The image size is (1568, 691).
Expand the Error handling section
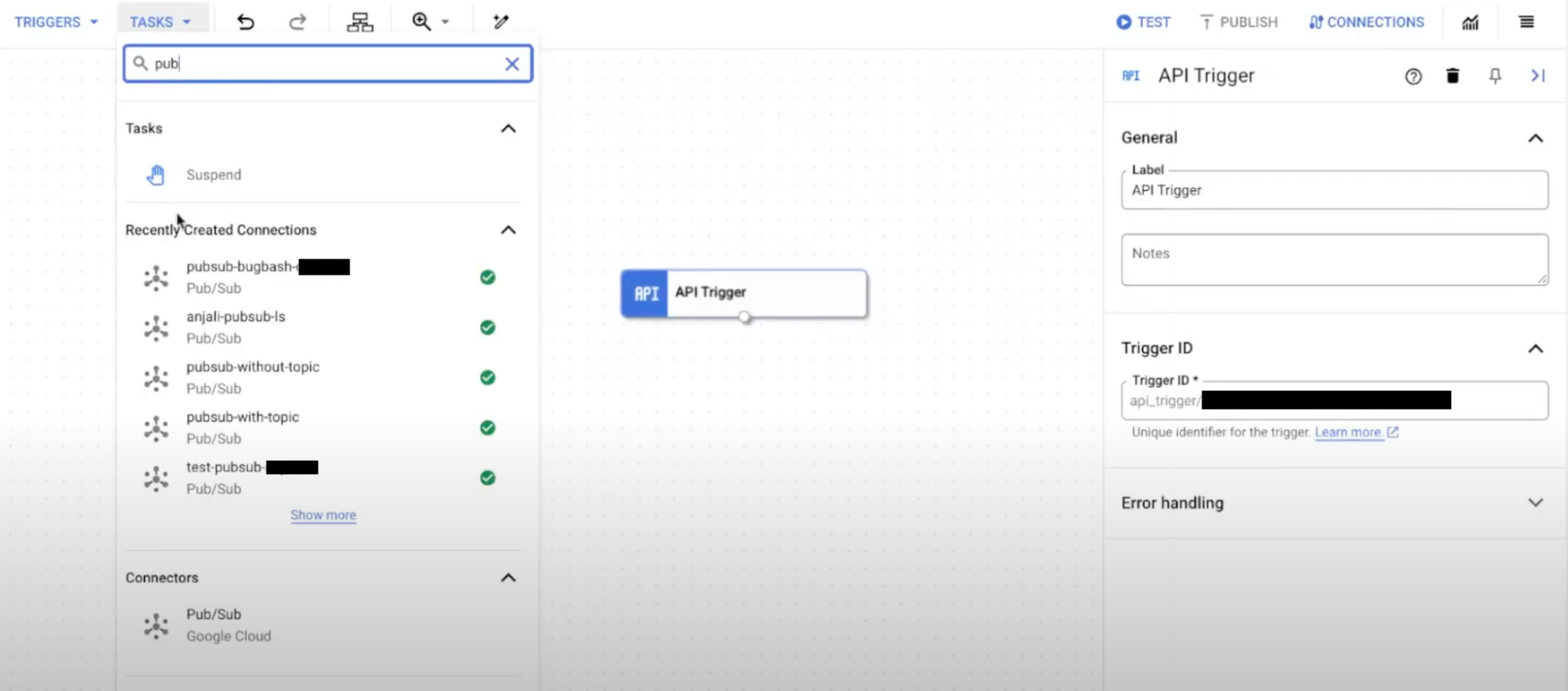pos(1535,503)
